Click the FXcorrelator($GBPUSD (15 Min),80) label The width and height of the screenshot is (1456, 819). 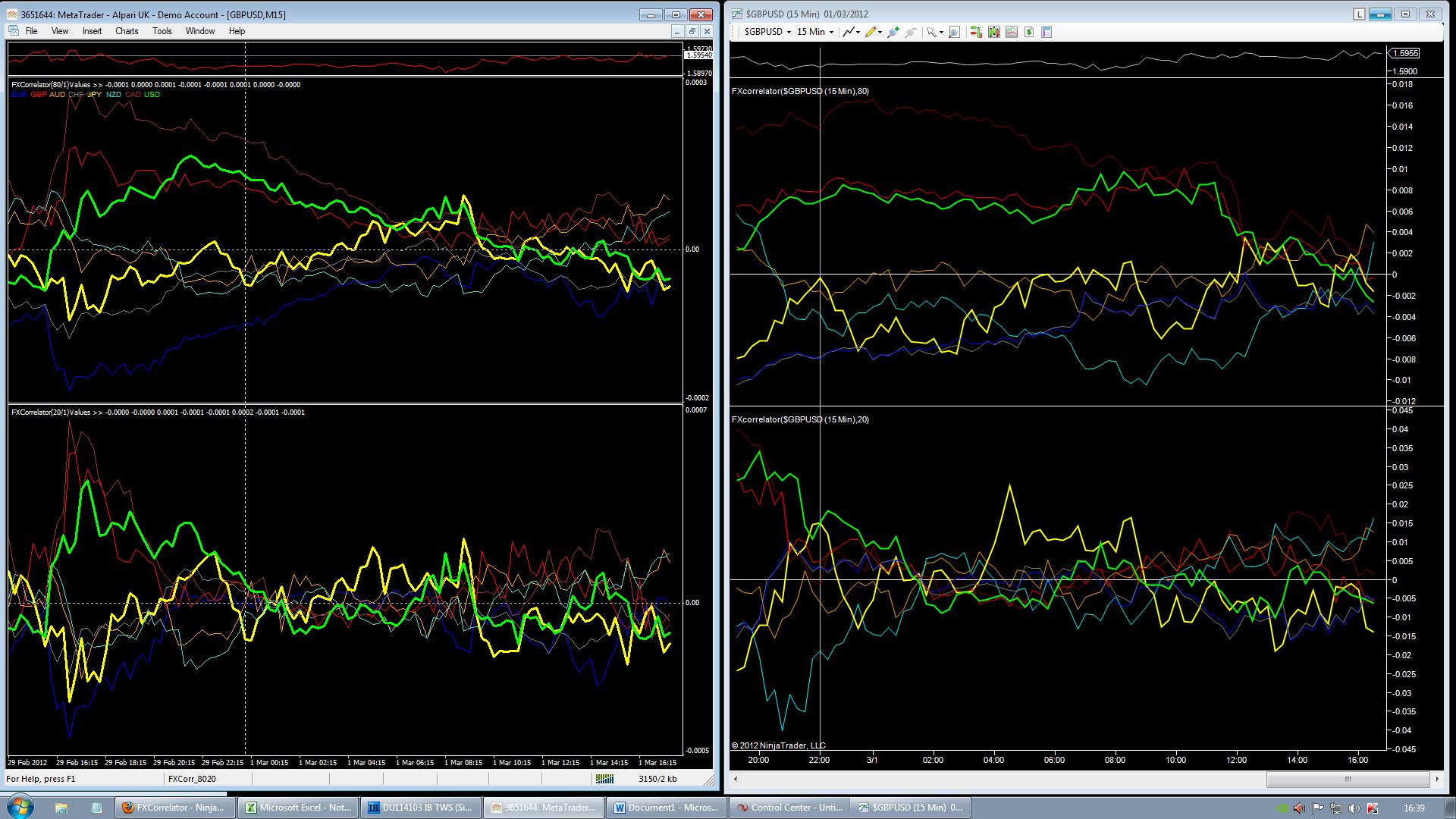pyautogui.click(x=800, y=91)
